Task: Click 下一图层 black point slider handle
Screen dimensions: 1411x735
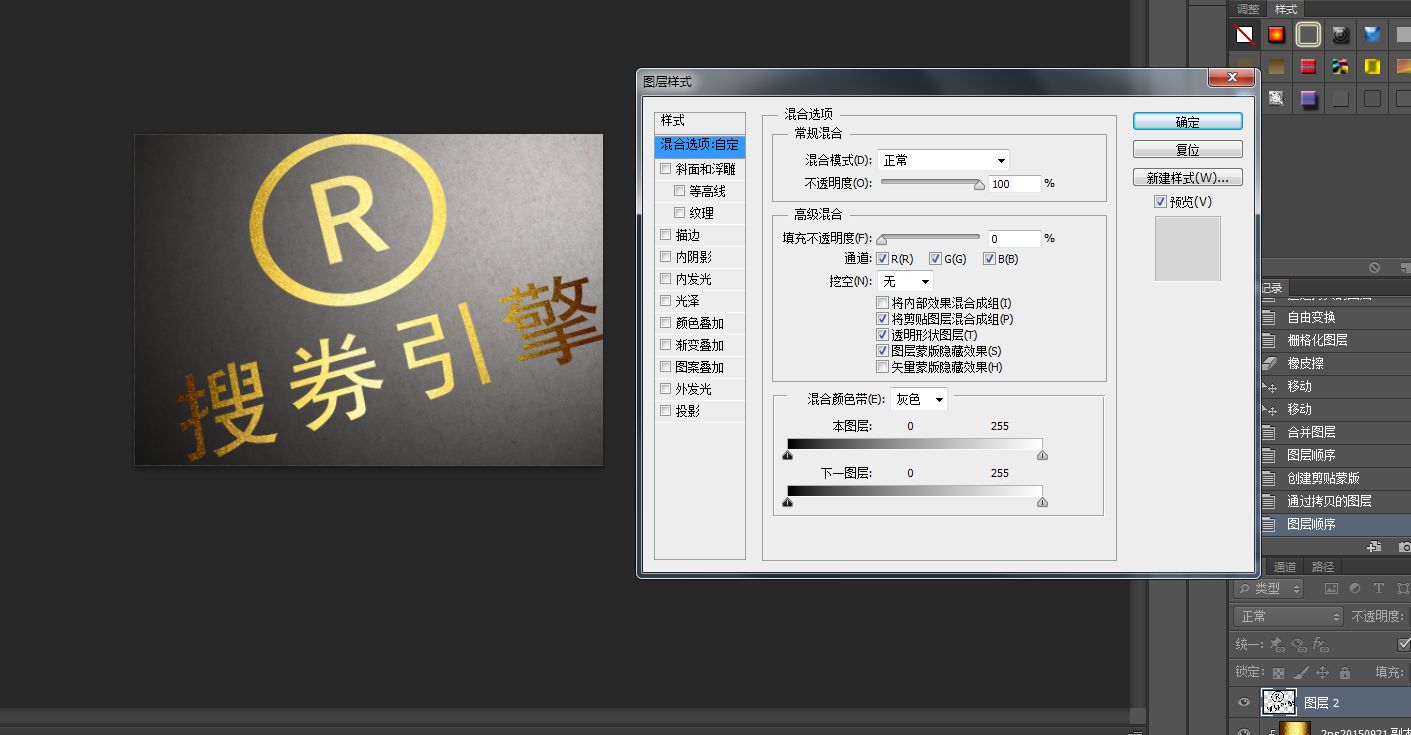Action: pyautogui.click(x=787, y=503)
